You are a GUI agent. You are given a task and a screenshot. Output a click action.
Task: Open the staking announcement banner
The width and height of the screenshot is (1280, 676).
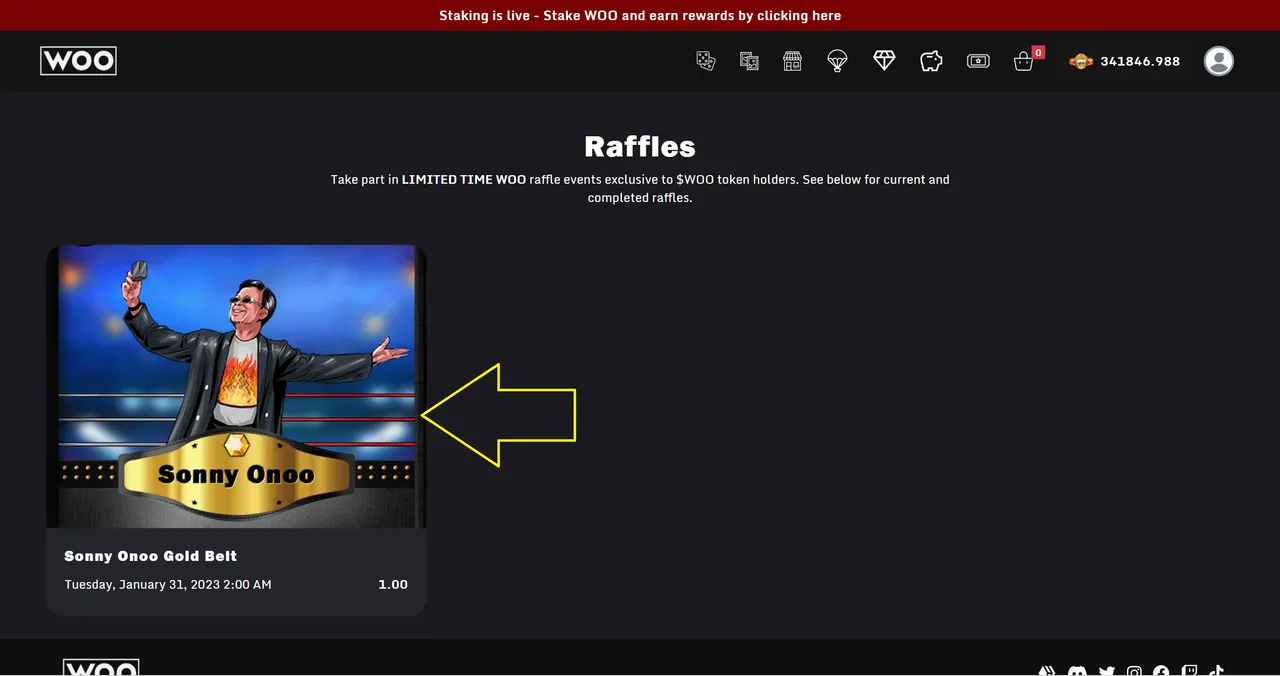[x=640, y=15]
